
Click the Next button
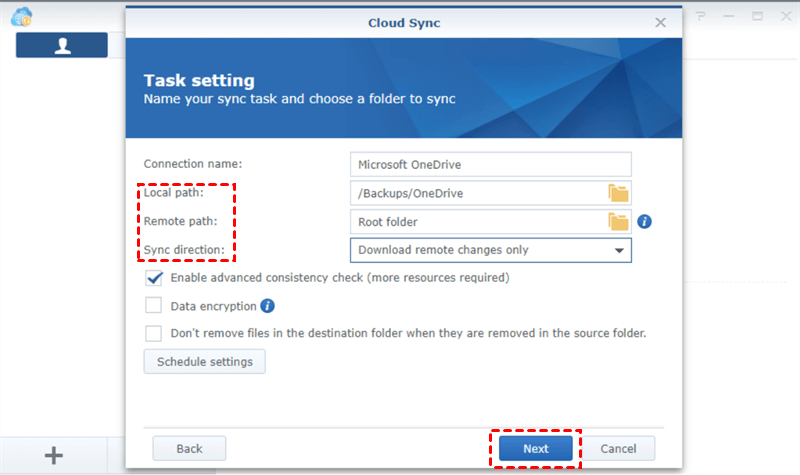[x=535, y=449]
